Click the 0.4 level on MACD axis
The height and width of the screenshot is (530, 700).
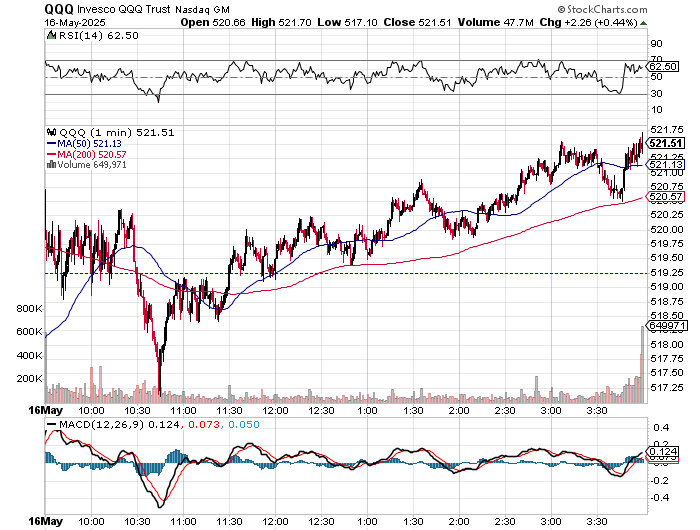point(661,428)
